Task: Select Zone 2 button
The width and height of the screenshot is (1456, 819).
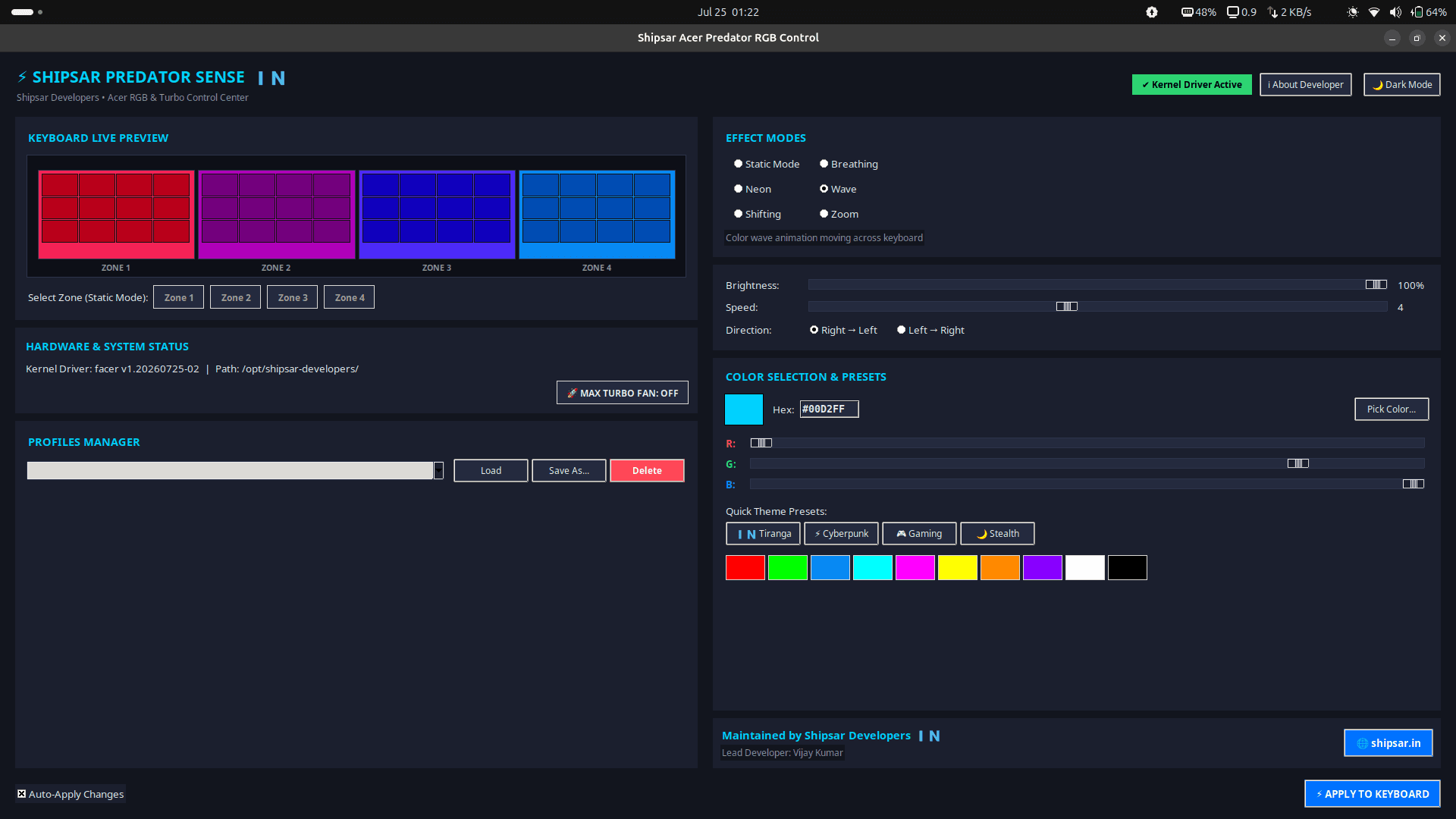Action: tap(235, 297)
